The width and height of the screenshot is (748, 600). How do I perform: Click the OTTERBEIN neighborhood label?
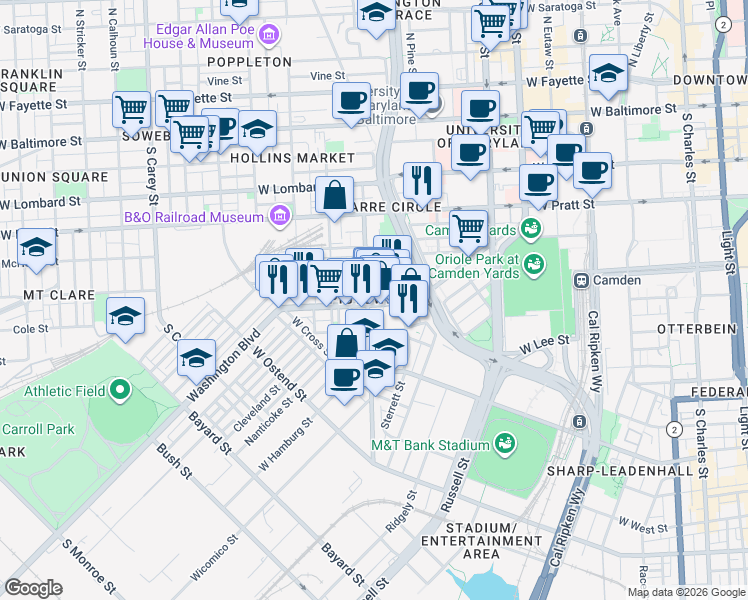click(697, 329)
